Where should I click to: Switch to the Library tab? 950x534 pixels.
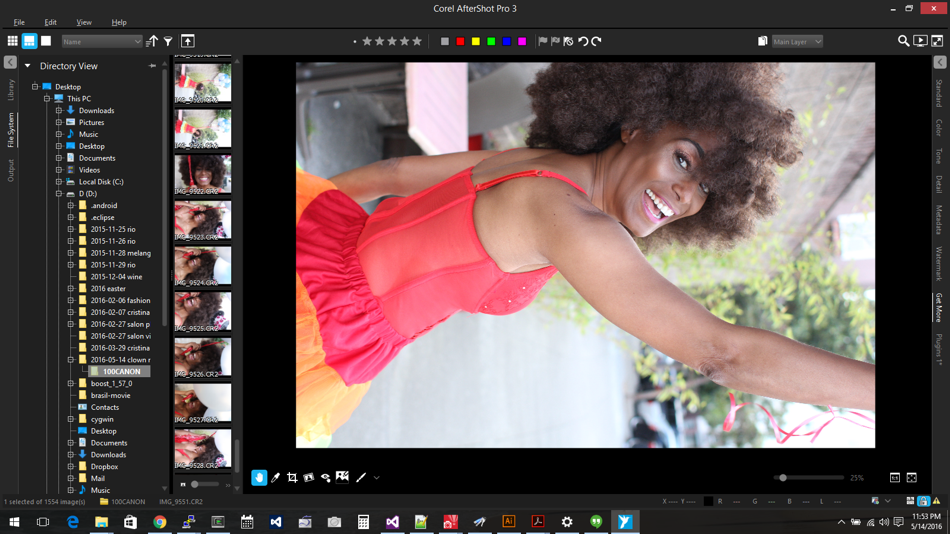pos(11,90)
